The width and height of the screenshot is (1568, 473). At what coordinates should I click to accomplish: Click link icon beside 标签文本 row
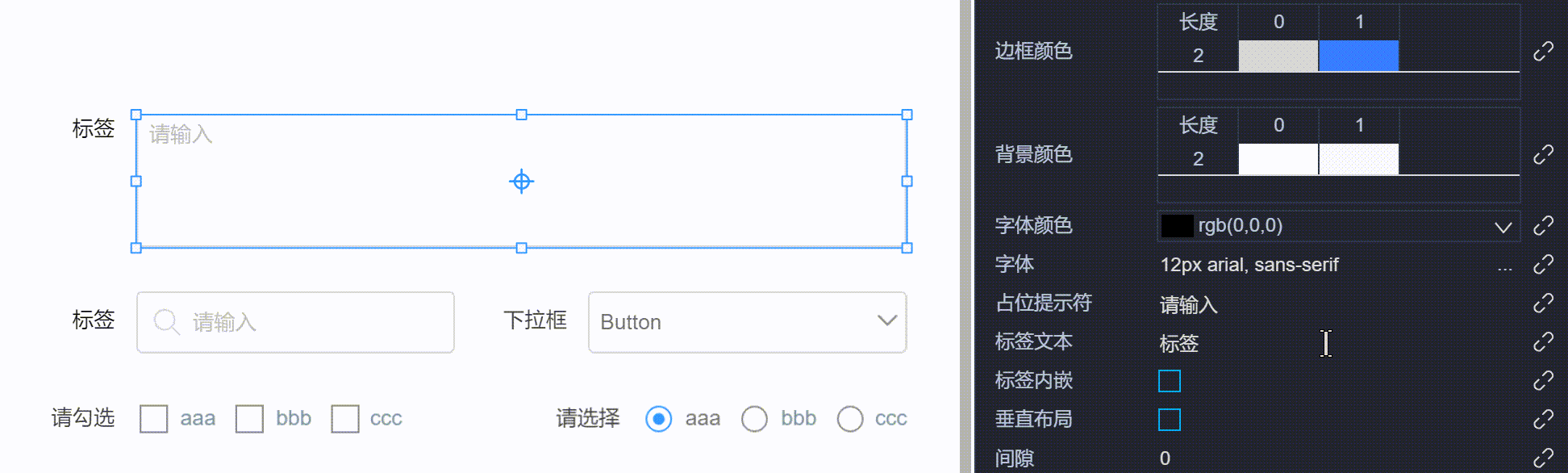pos(1543,342)
